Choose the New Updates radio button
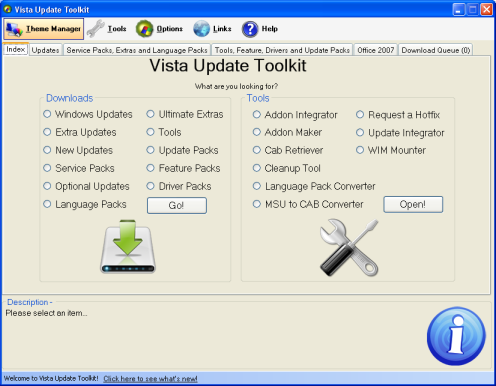496x386 pixels. [47, 150]
